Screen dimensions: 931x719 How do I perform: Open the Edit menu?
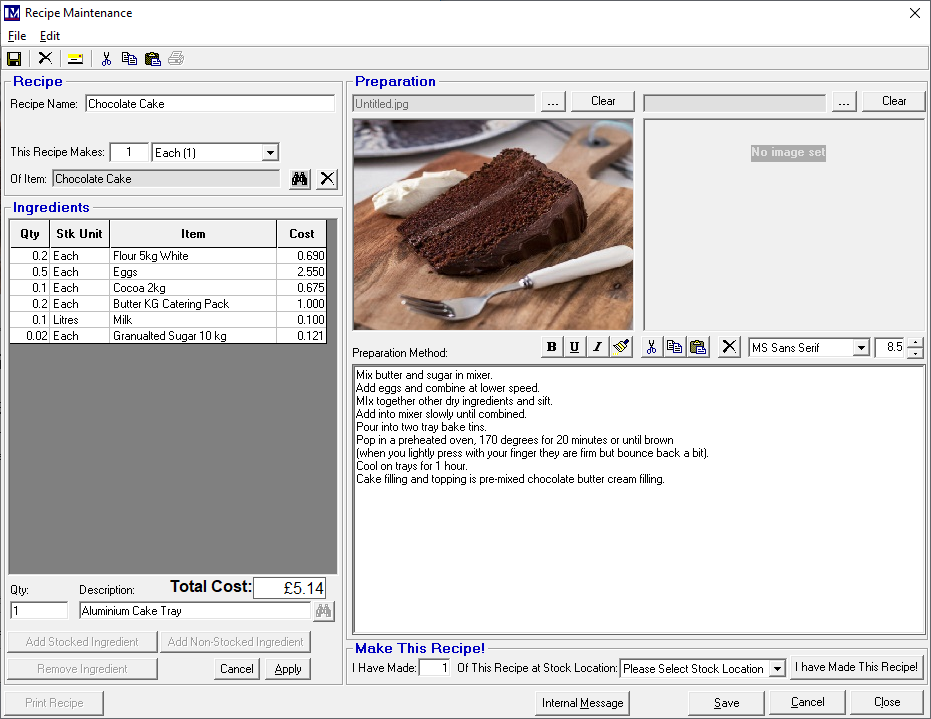(x=50, y=36)
